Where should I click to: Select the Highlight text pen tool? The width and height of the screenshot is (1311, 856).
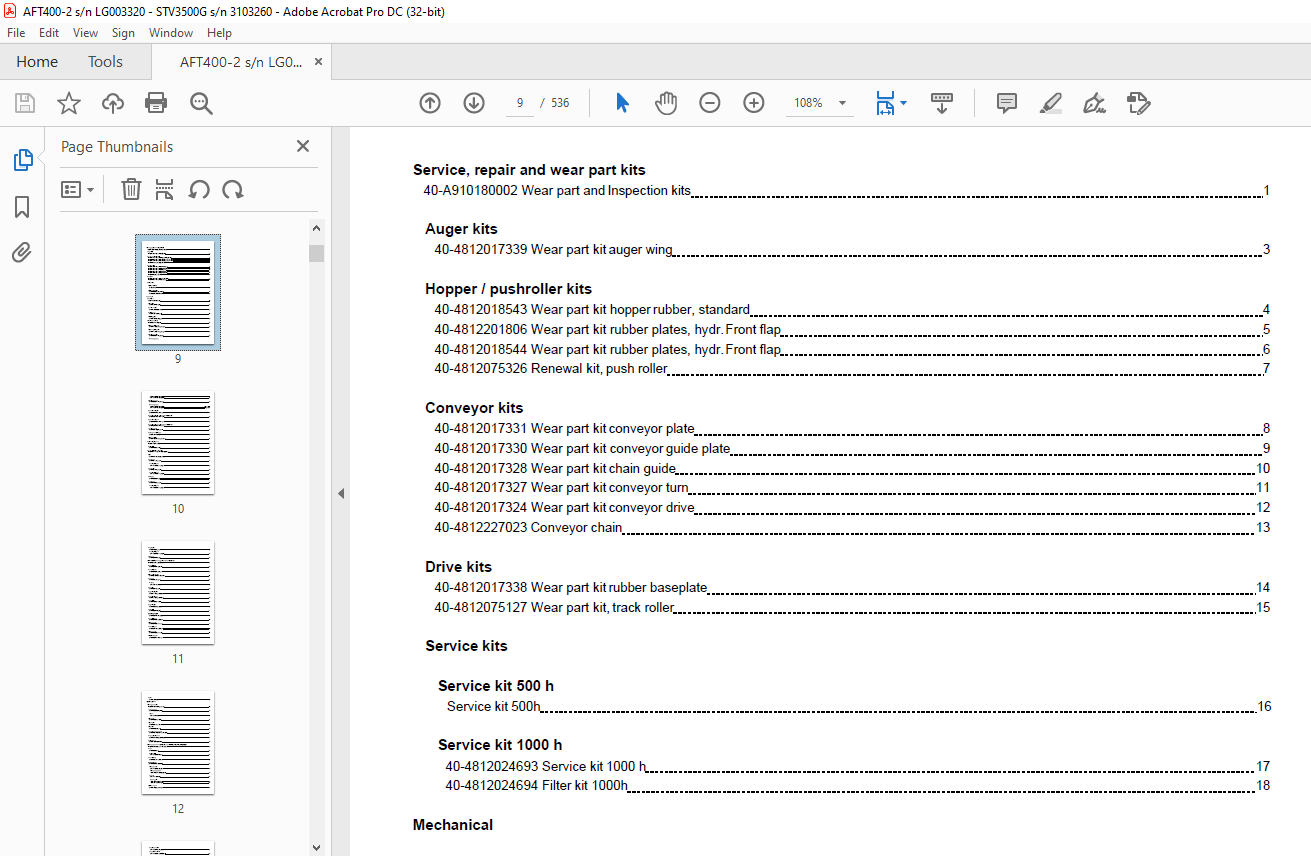click(x=1050, y=103)
